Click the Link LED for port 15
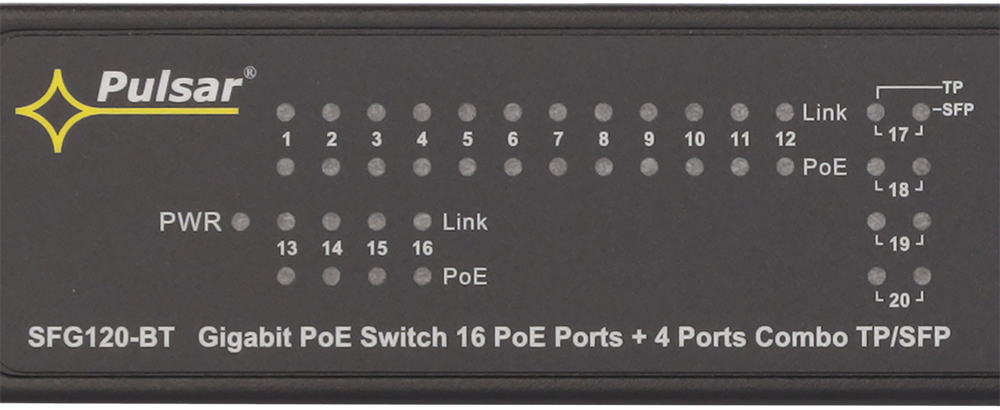Viewport: 1000px width, 410px height. point(376,222)
